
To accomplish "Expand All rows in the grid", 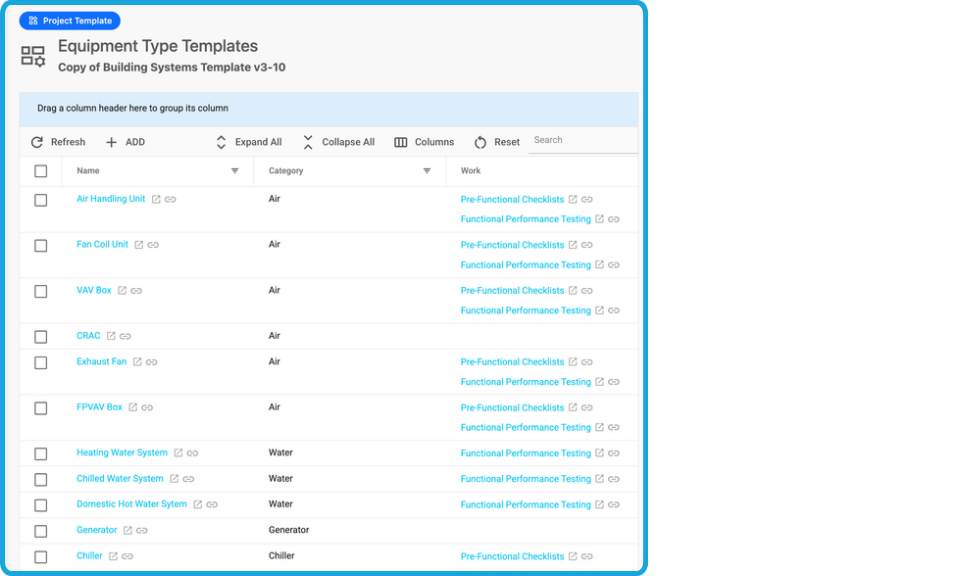I will pos(249,142).
